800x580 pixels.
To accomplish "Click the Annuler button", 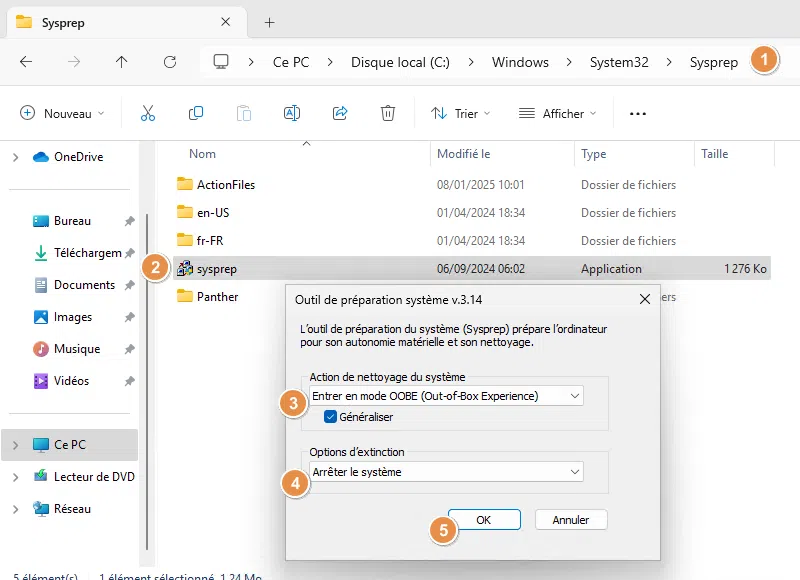I will tap(571, 520).
